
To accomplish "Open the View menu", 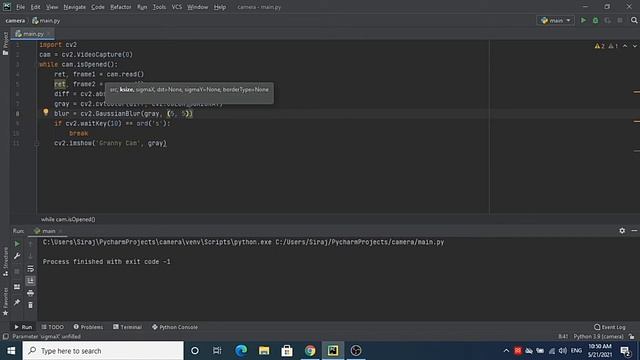I will coord(52,7).
